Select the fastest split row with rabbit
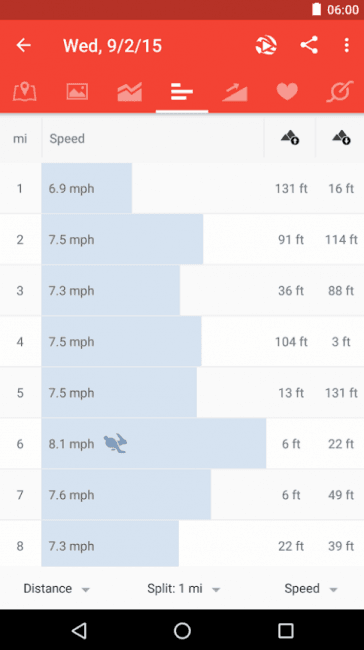This screenshot has height=650, width=364. tap(182, 444)
